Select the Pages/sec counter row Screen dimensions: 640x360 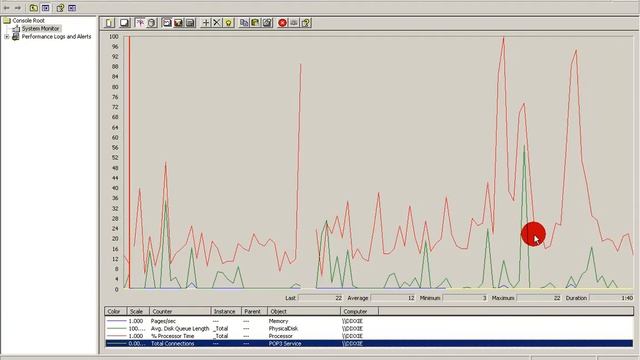pyautogui.click(x=369, y=321)
